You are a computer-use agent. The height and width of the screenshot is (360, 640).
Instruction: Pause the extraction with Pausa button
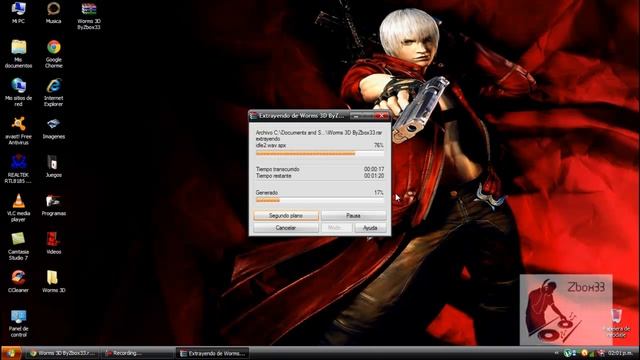(x=353, y=216)
